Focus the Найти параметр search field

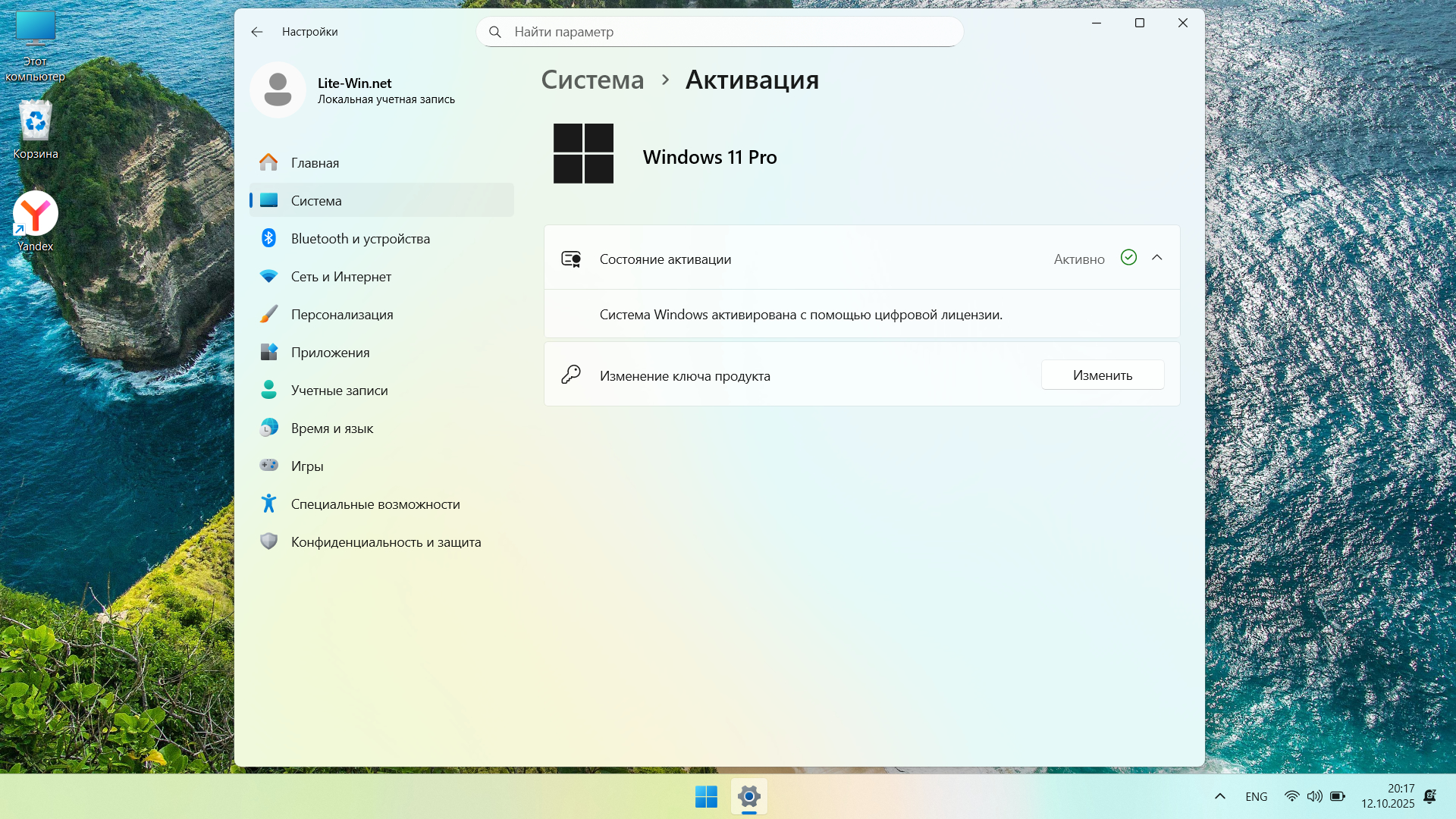point(719,32)
